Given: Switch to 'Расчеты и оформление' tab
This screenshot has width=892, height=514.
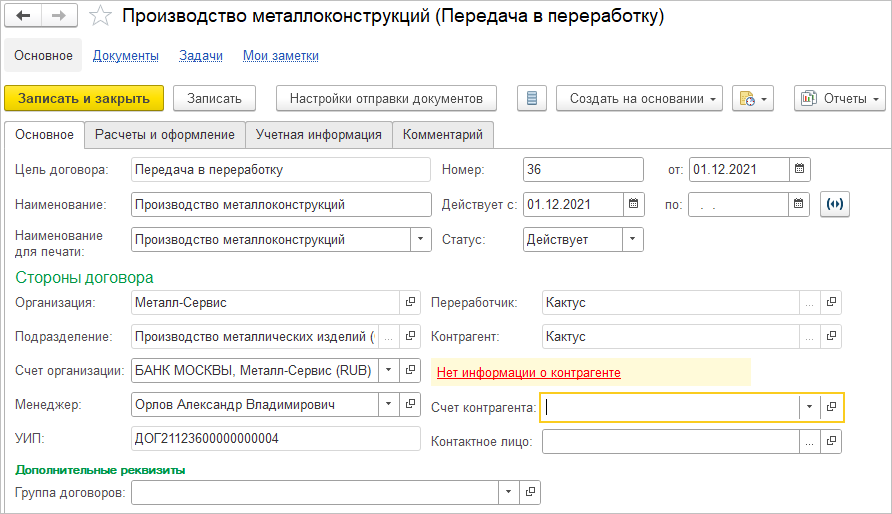Looking at the screenshot, I should pyautogui.click(x=165, y=134).
